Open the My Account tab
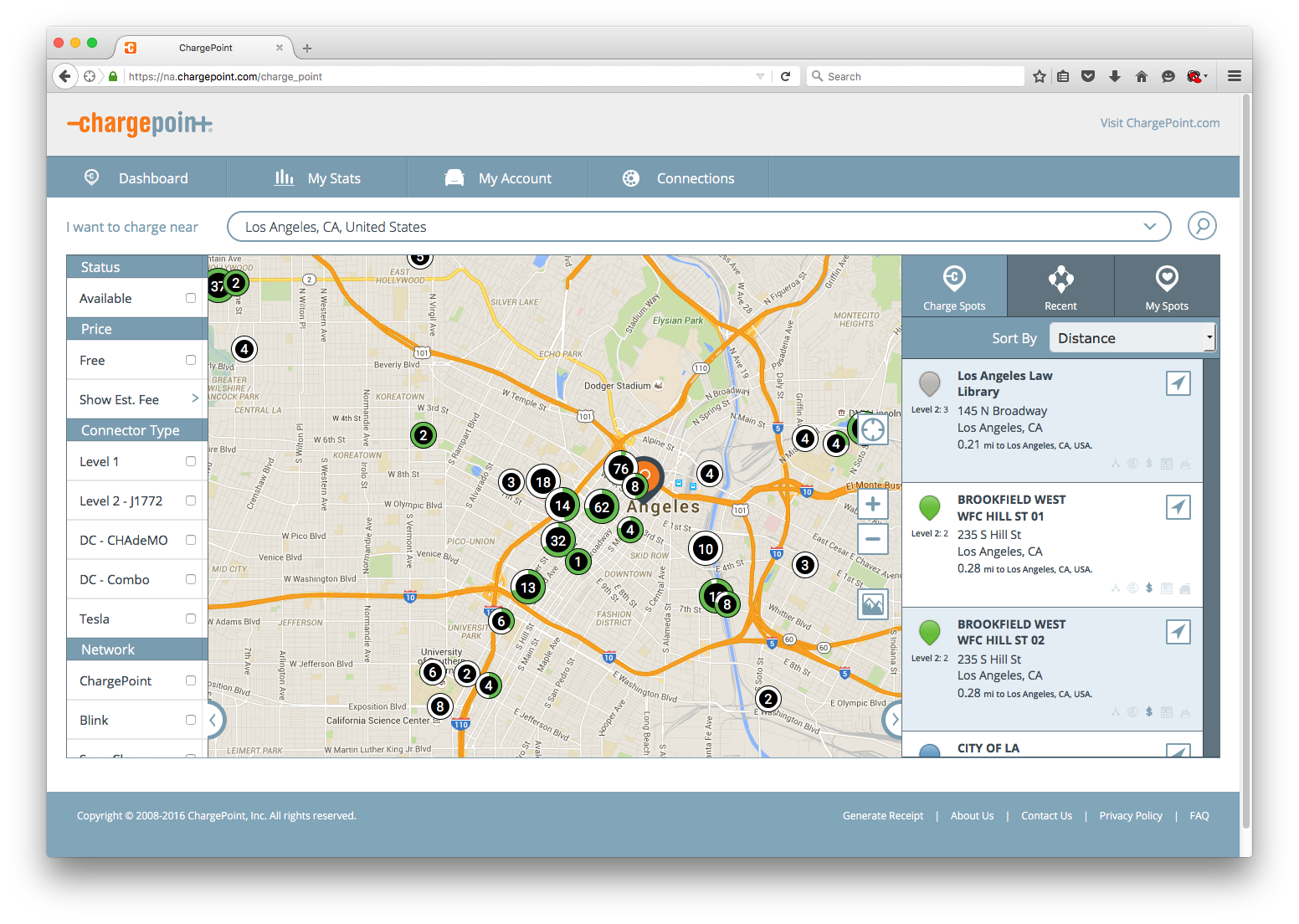 click(x=498, y=178)
